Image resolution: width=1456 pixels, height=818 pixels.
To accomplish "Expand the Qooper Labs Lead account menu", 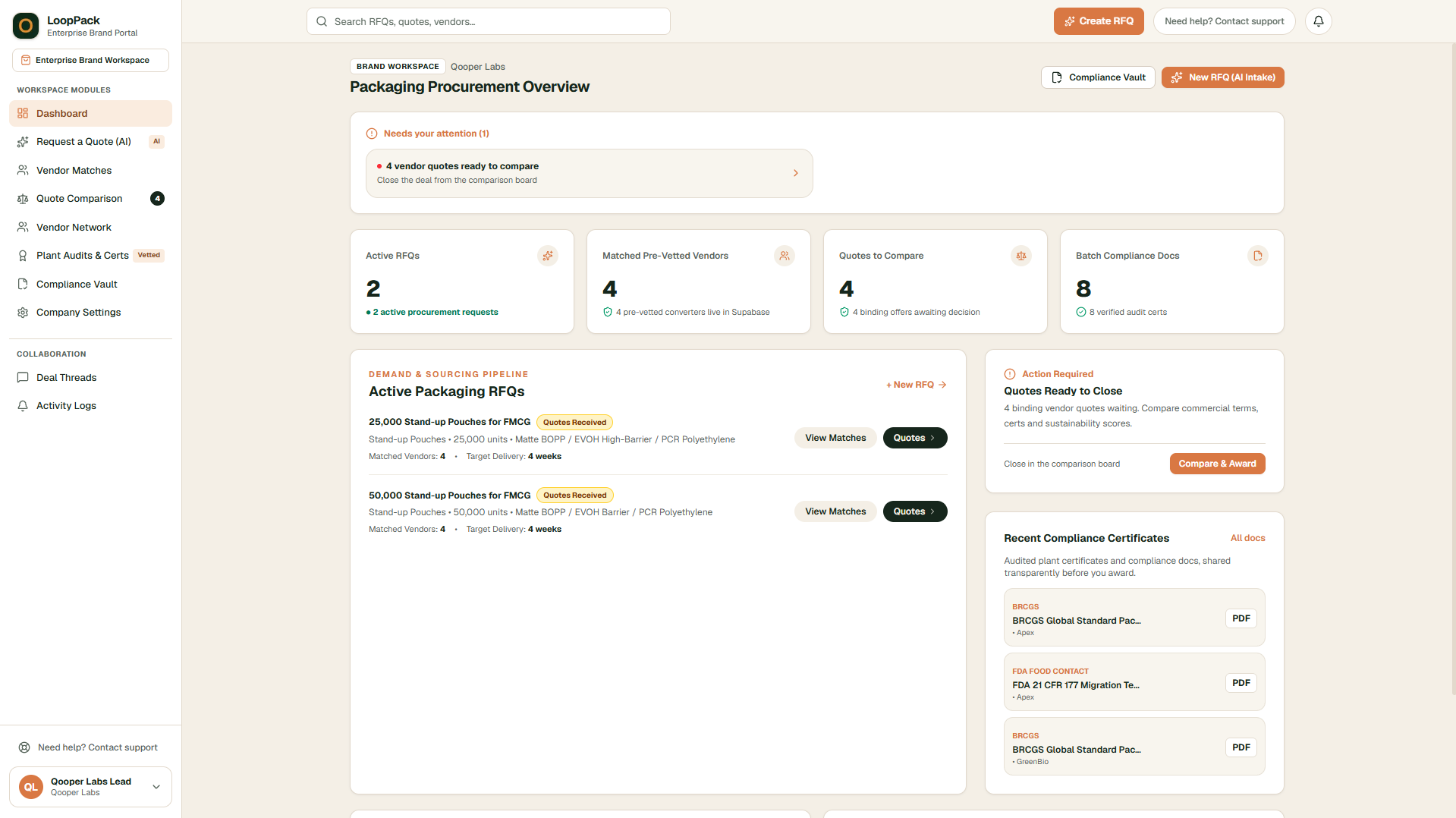I will point(90,787).
